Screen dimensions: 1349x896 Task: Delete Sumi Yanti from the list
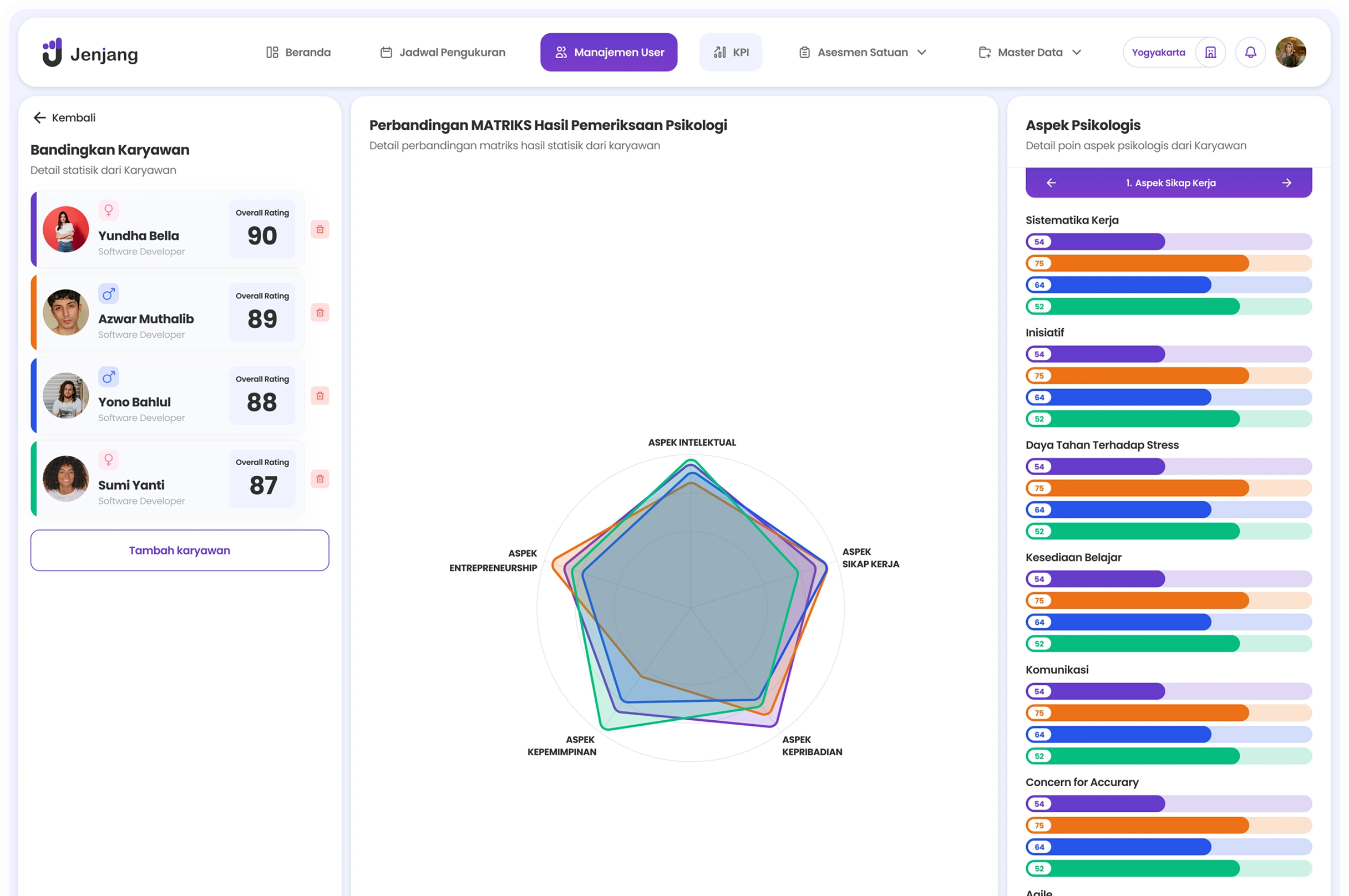319,479
